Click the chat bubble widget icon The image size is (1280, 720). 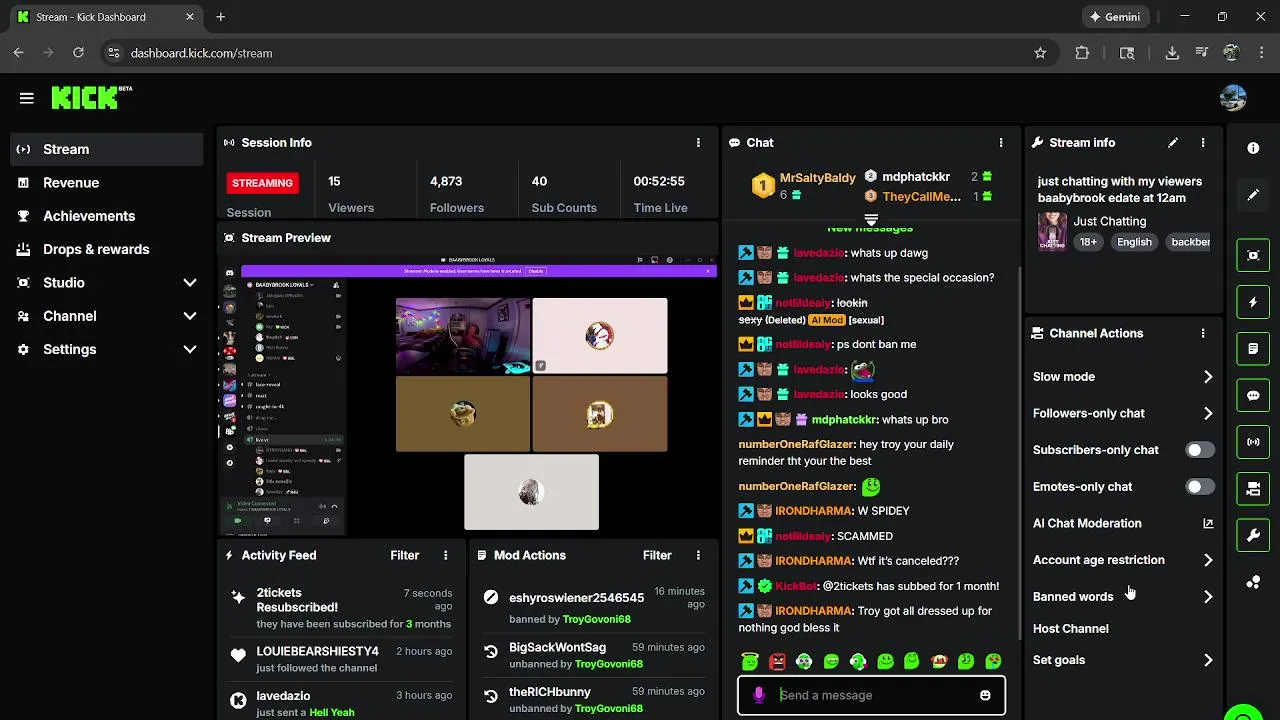pyautogui.click(x=1253, y=395)
